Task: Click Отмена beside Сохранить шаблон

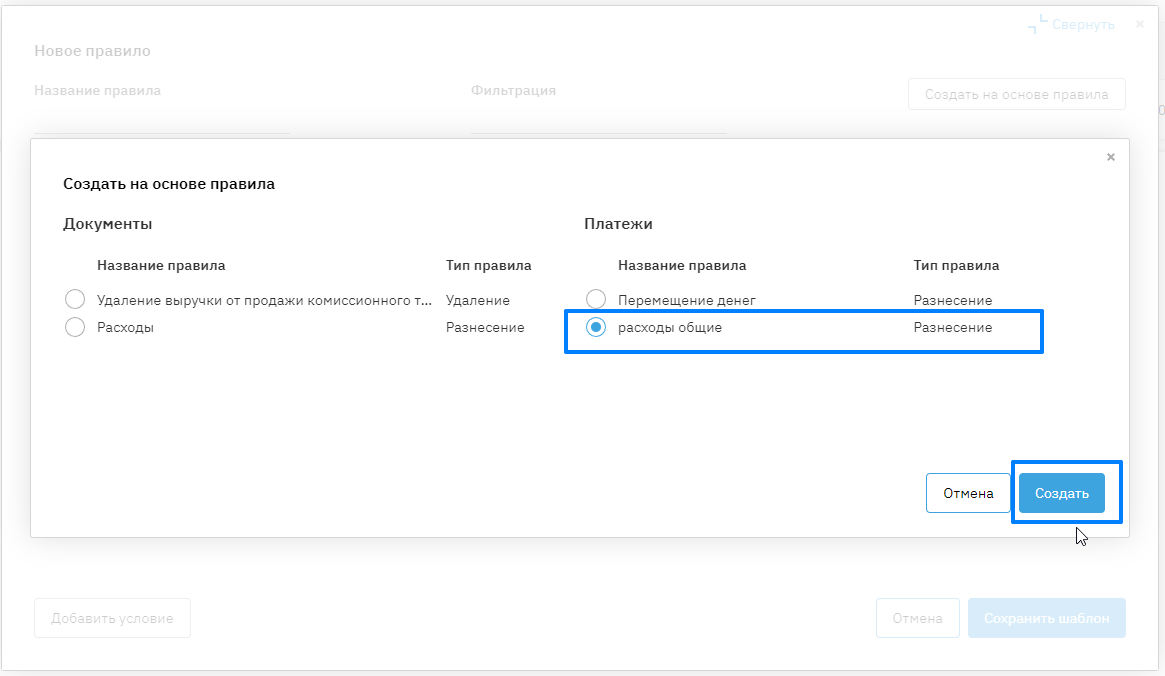Action: (917, 618)
